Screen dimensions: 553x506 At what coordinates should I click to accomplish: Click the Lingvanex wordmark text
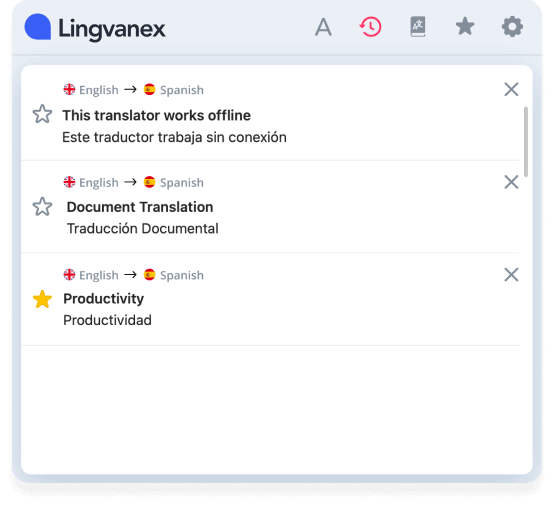pos(112,29)
